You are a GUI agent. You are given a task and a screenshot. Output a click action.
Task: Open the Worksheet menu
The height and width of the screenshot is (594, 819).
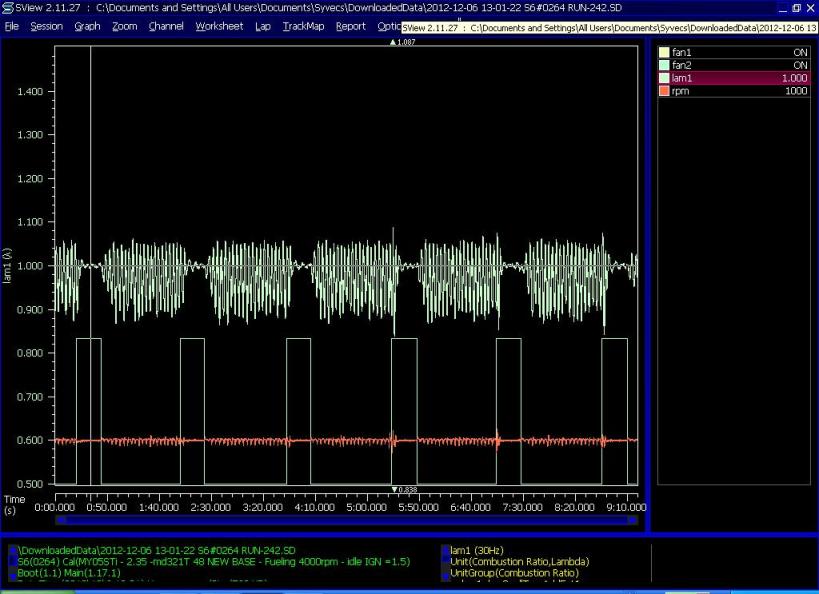tap(219, 26)
